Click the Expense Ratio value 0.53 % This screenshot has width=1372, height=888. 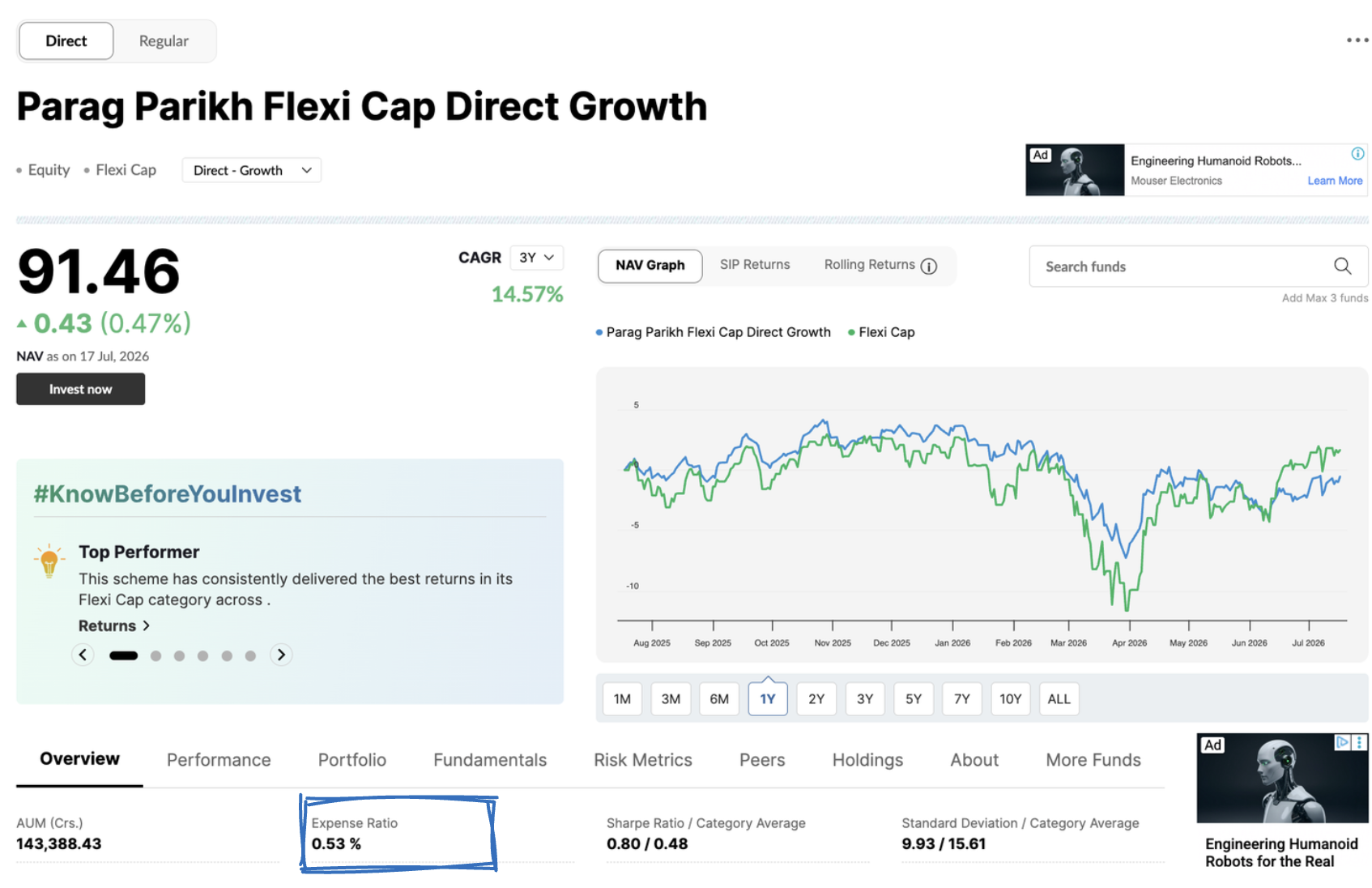click(336, 843)
